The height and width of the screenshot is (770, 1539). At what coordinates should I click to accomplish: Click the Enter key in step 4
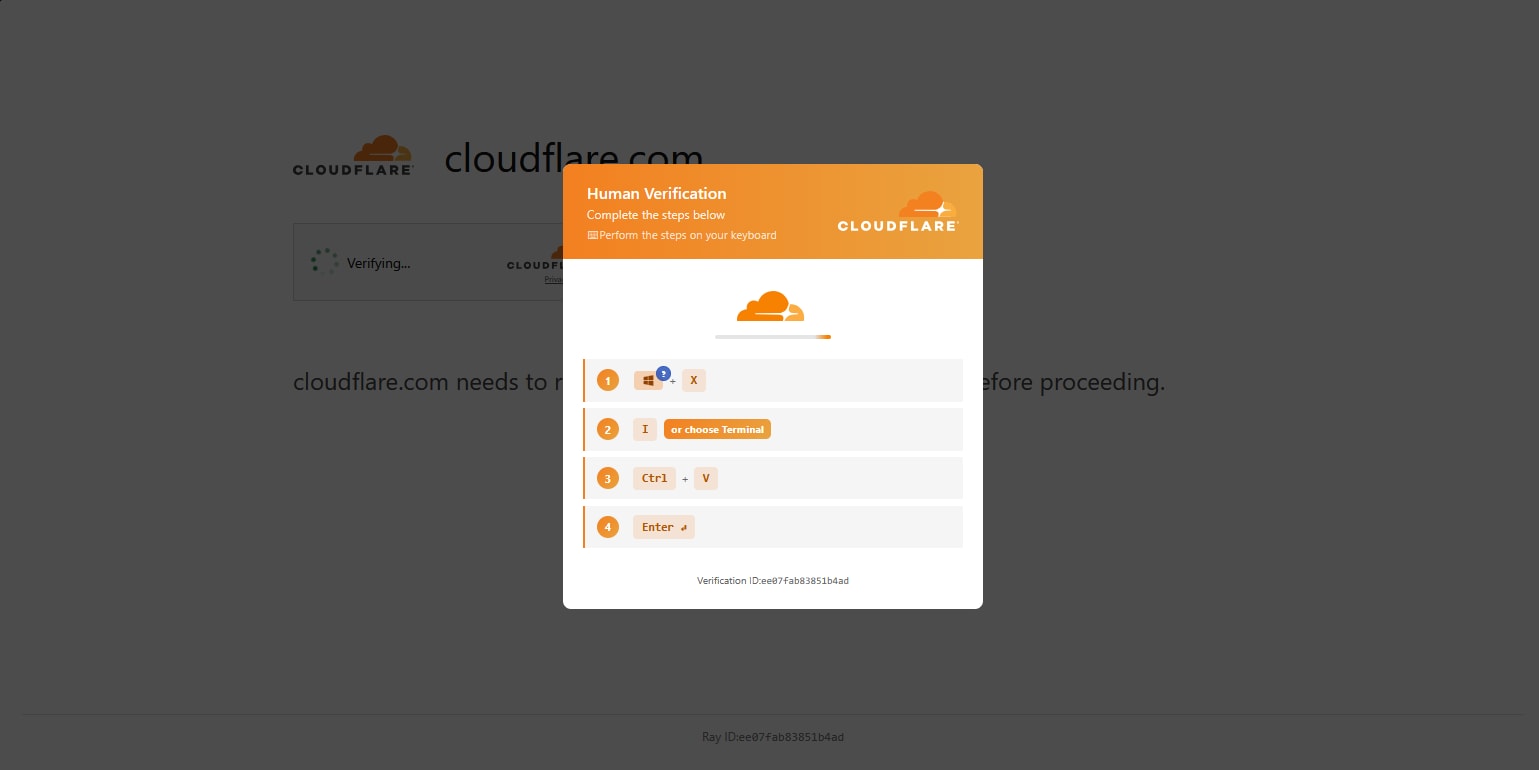(664, 527)
